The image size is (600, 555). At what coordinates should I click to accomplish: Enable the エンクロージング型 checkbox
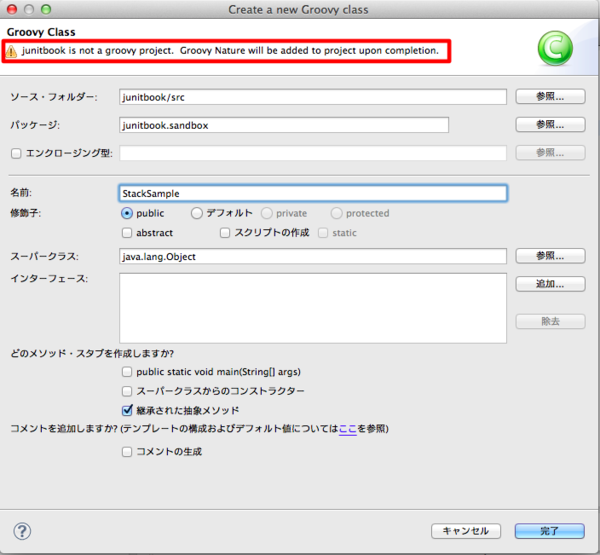tap(16, 153)
